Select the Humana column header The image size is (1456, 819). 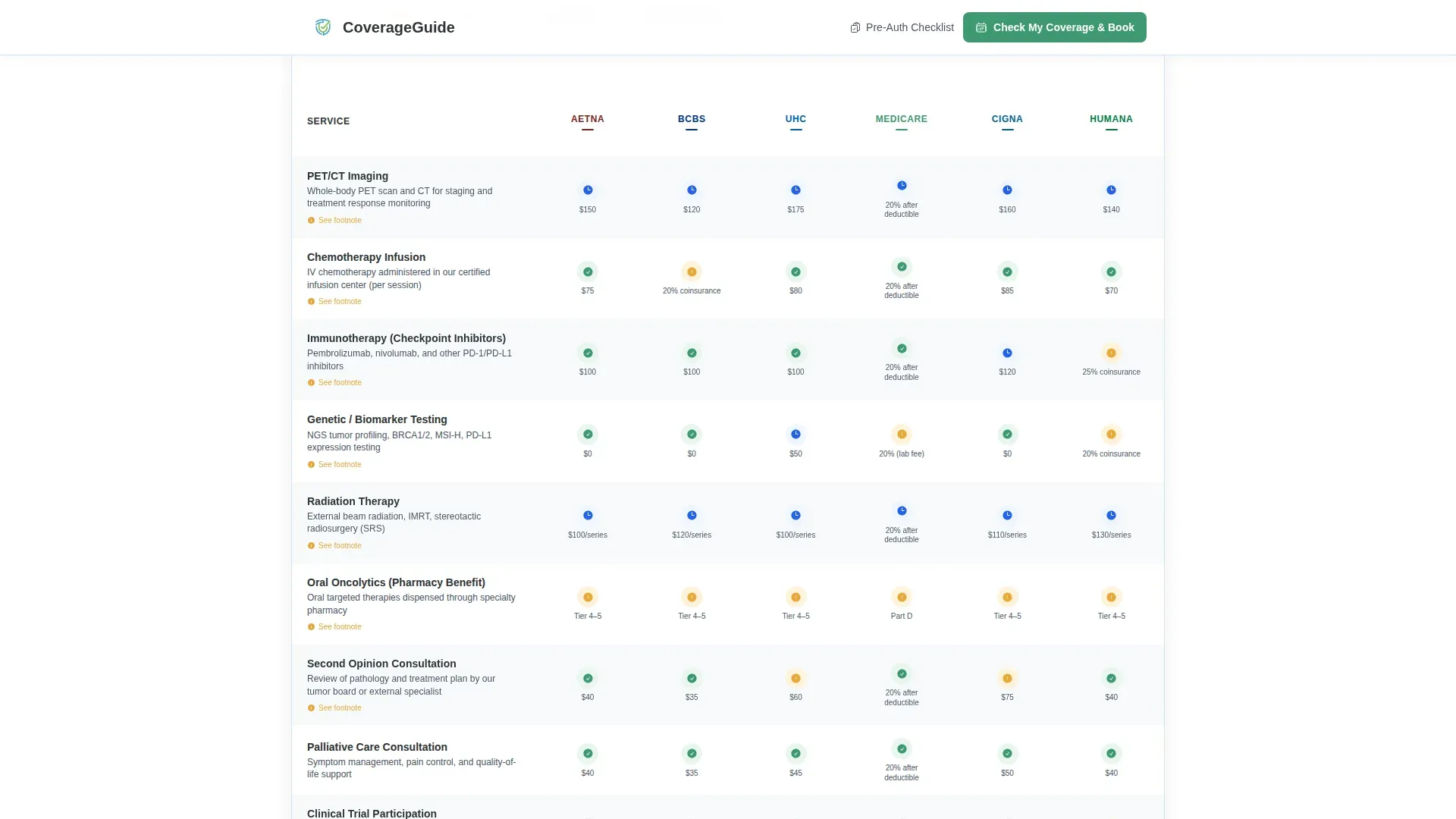(1111, 119)
